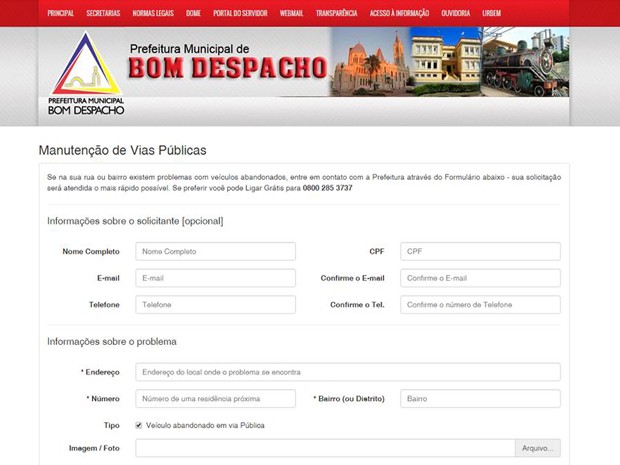Open Acesso à Informação menu
Image resolution: width=620 pixels, height=465 pixels.
pyautogui.click(x=399, y=13)
